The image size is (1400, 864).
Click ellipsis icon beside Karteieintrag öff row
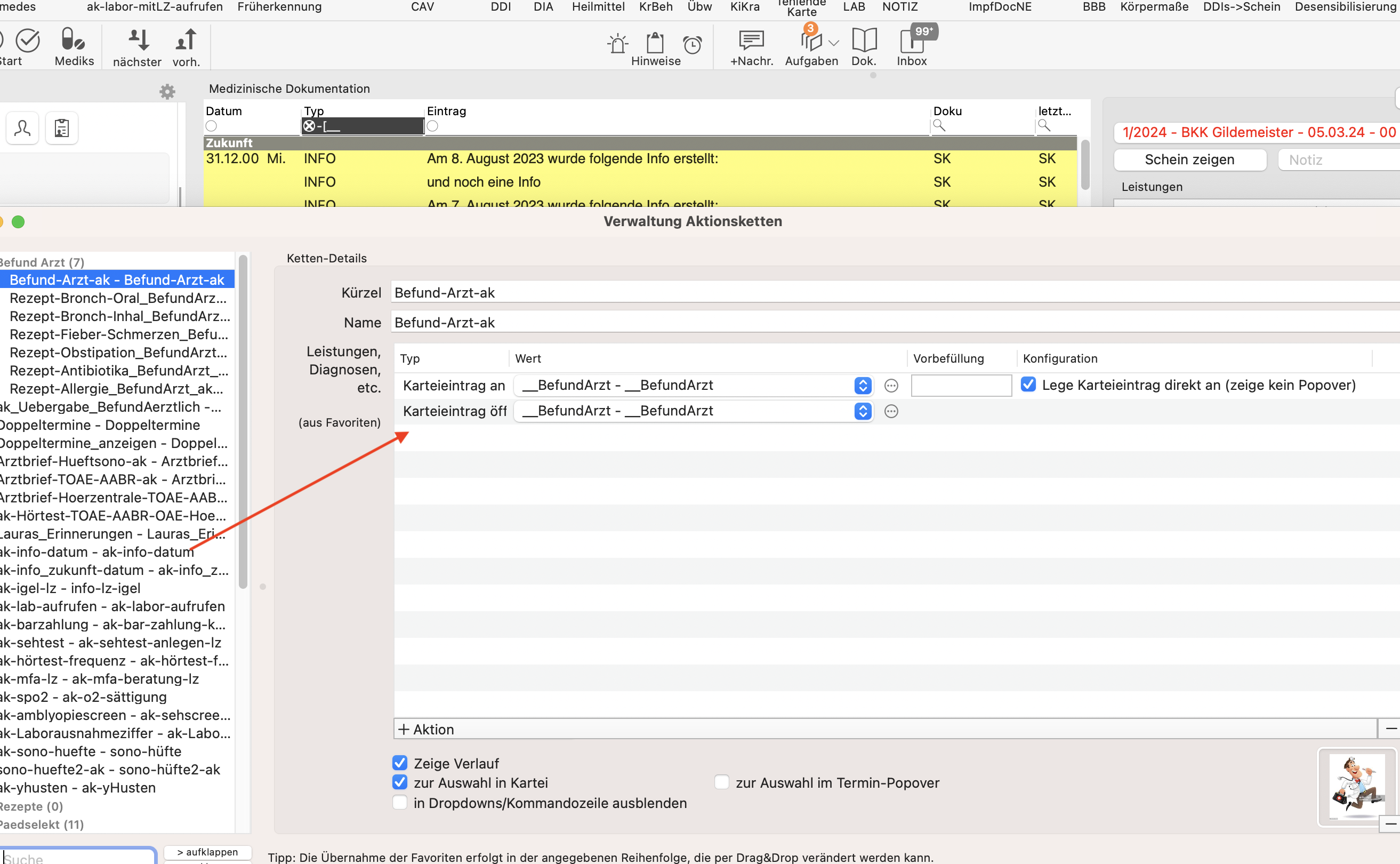pos(891,411)
